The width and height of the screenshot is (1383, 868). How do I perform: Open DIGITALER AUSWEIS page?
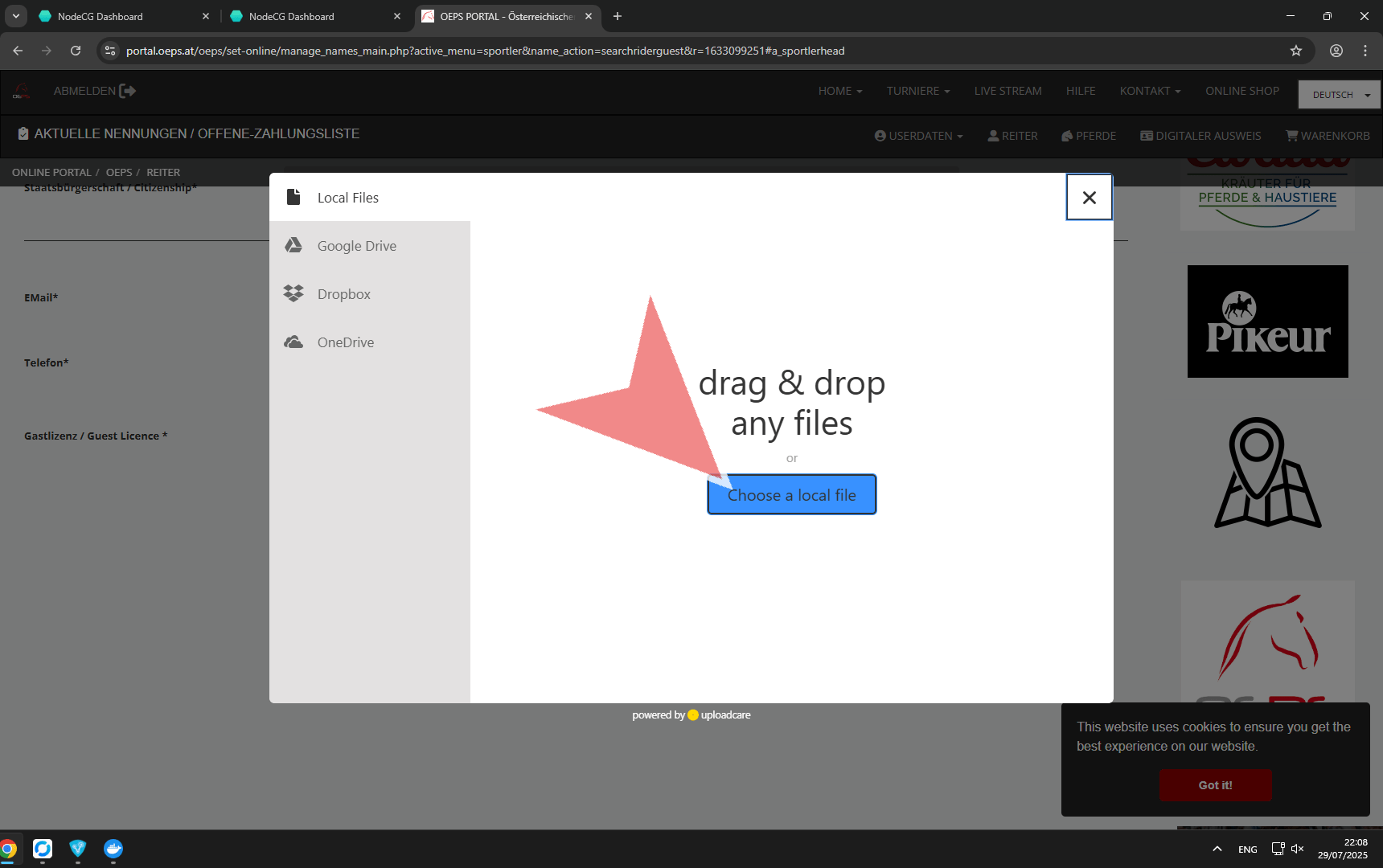pos(1200,136)
